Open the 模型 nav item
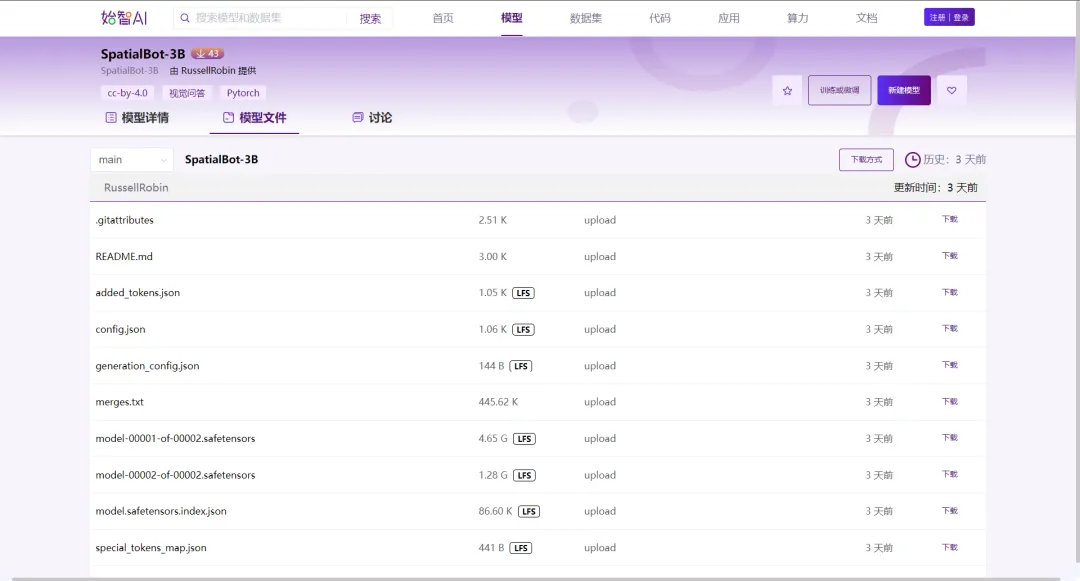1080x581 pixels. coord(512,18)
